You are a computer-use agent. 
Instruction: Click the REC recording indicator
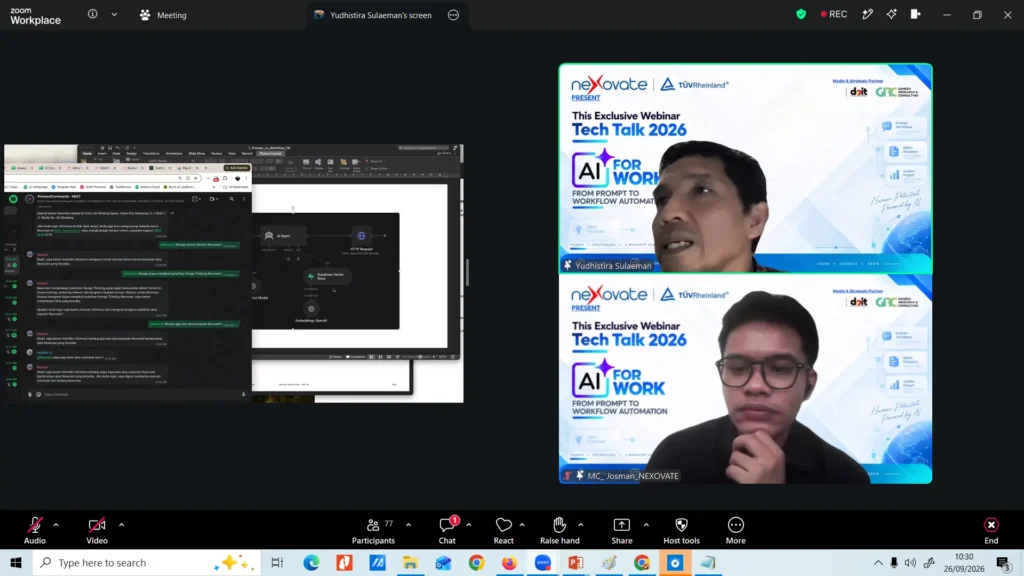click(834, 14)
